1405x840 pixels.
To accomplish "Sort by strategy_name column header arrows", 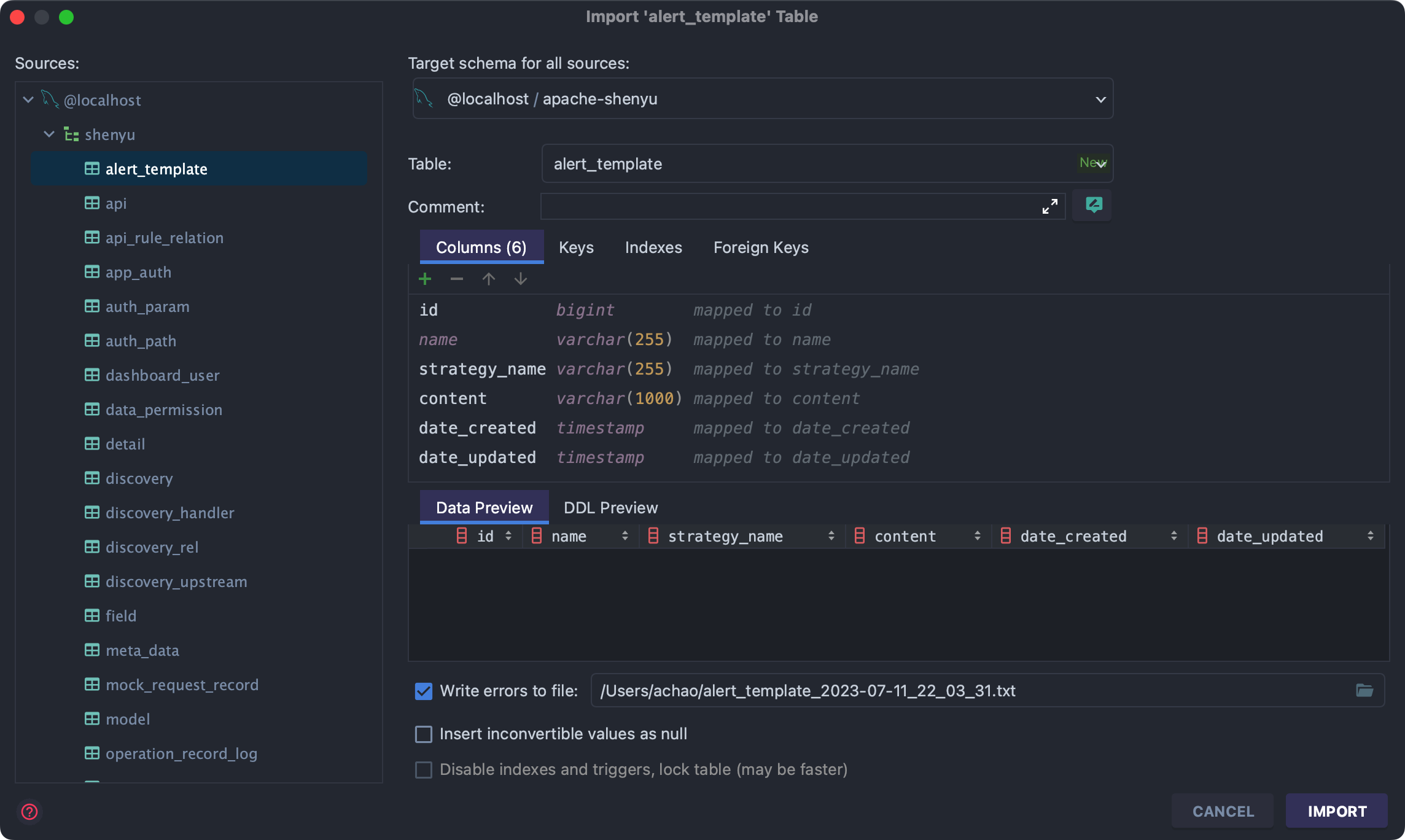I will click(x=831, y=536).
